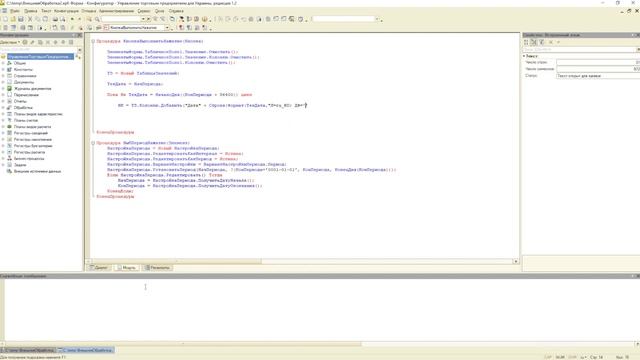The image size is (640, 360).
Task: Expand the Задачи tree branch
Action: (x=3, y=165)
